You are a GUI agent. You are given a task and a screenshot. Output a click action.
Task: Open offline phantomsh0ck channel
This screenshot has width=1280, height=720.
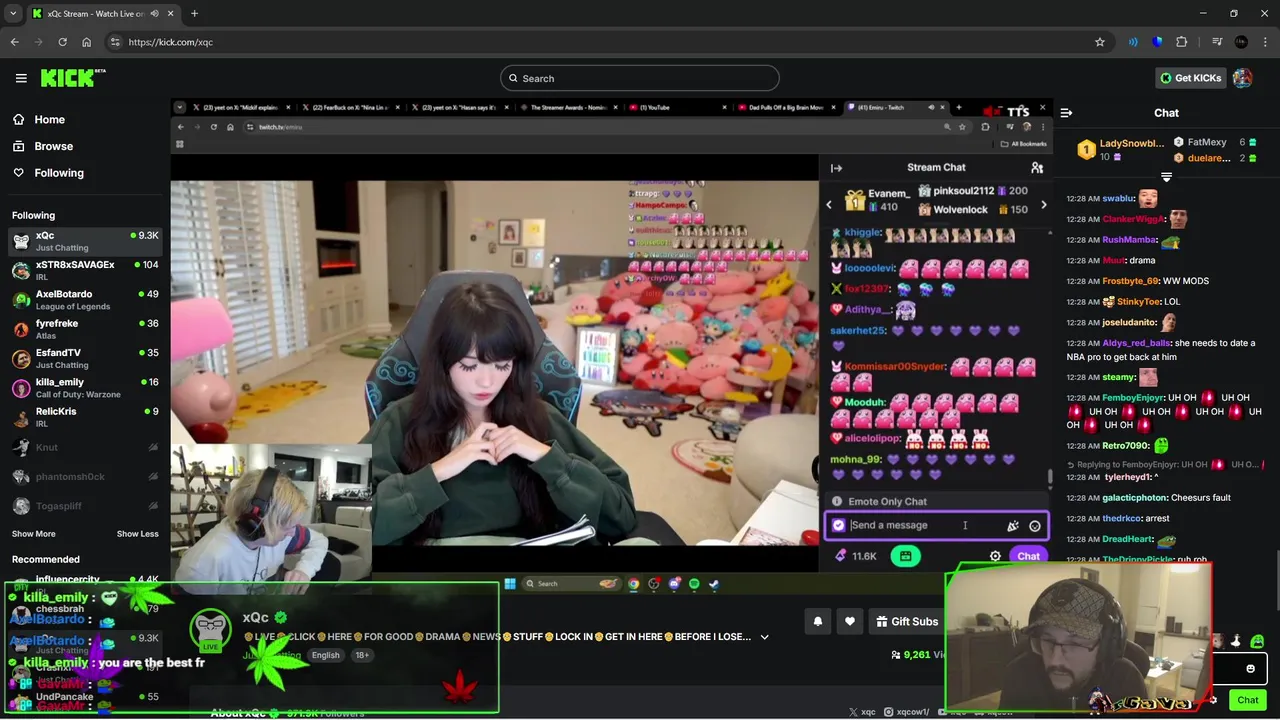[85, 477]
